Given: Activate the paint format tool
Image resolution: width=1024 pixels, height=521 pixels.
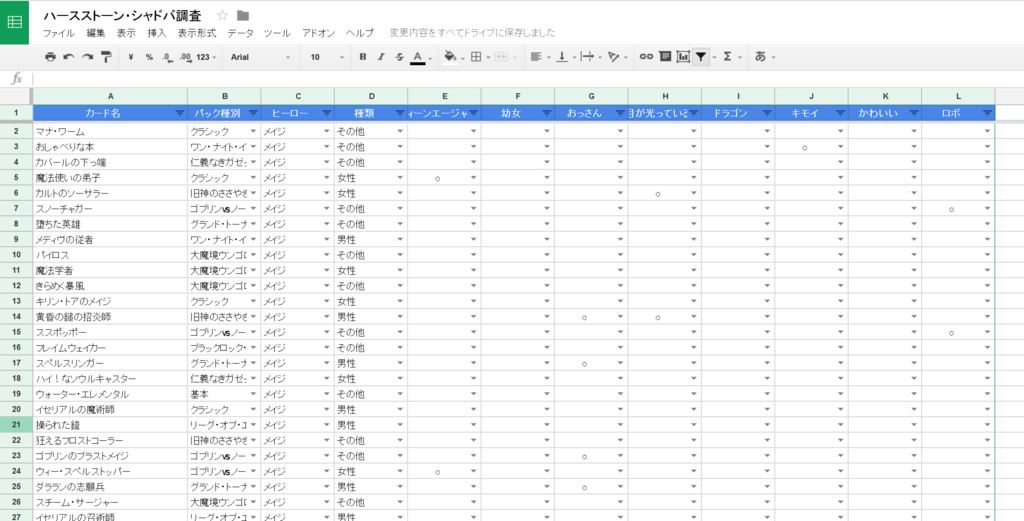Looking at the screenshot, I should (106, 57).
